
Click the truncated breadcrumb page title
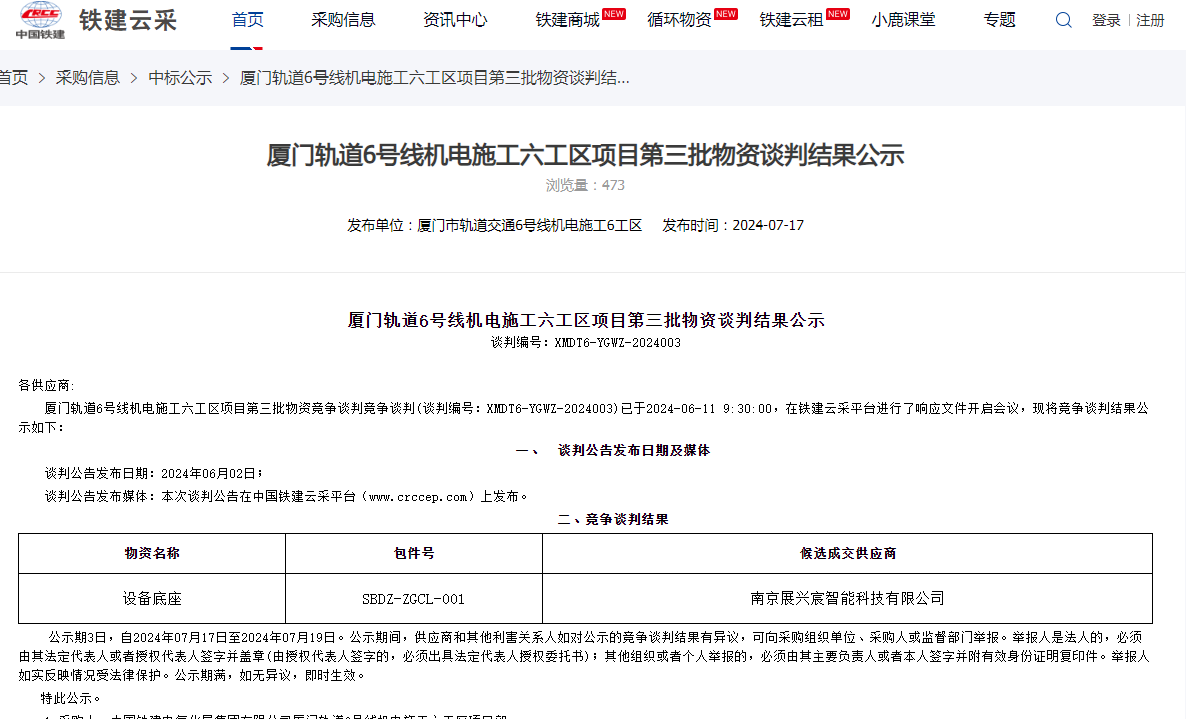pos(434,78)
